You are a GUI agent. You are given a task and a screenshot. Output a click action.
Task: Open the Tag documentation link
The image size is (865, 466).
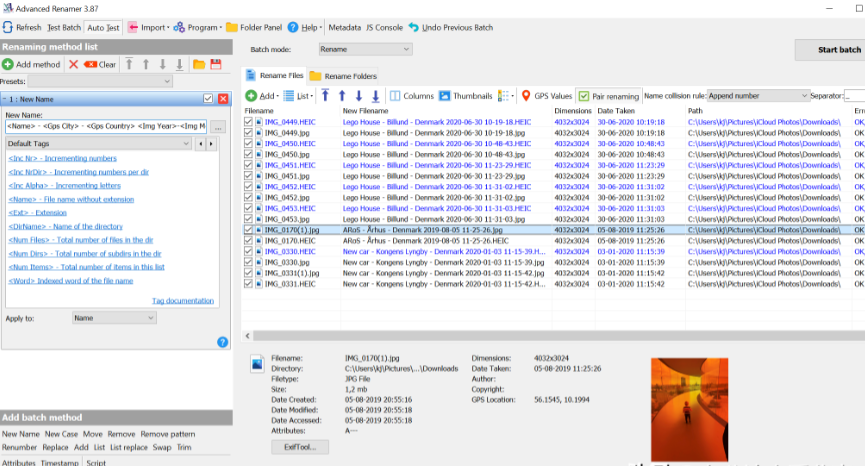183,301
